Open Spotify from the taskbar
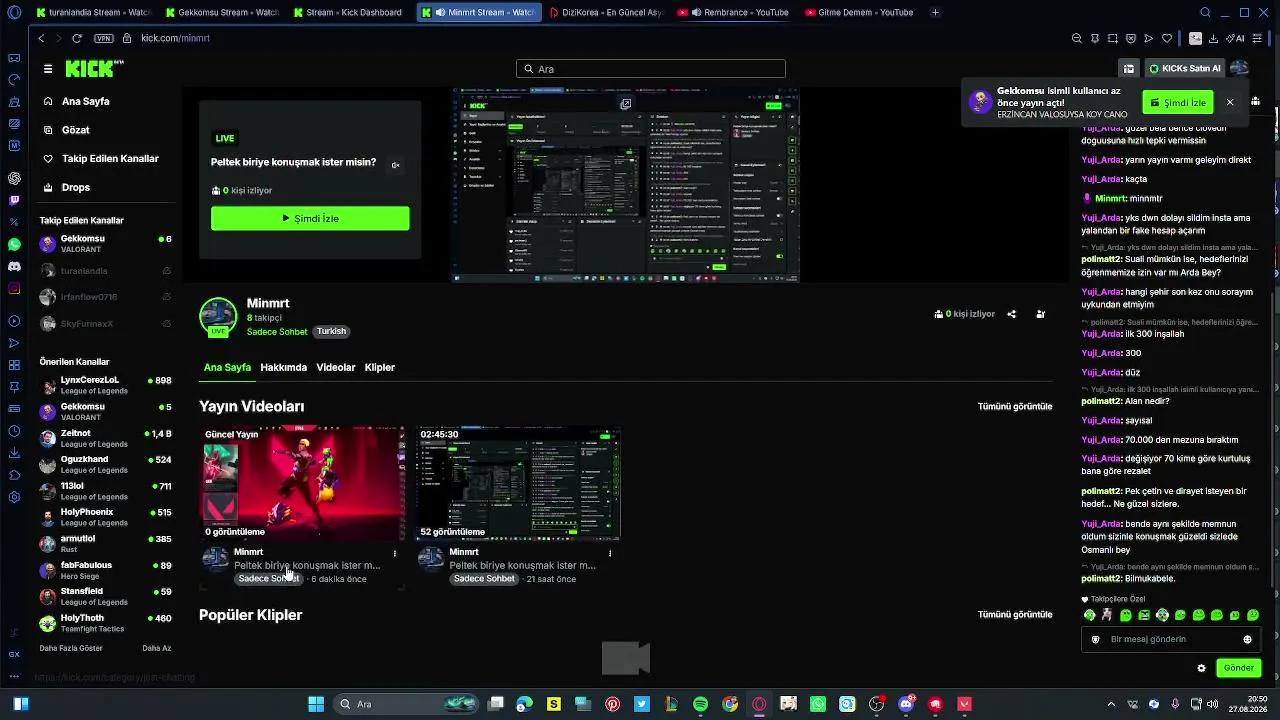1280x720 pixels. [x=700, y=704]
